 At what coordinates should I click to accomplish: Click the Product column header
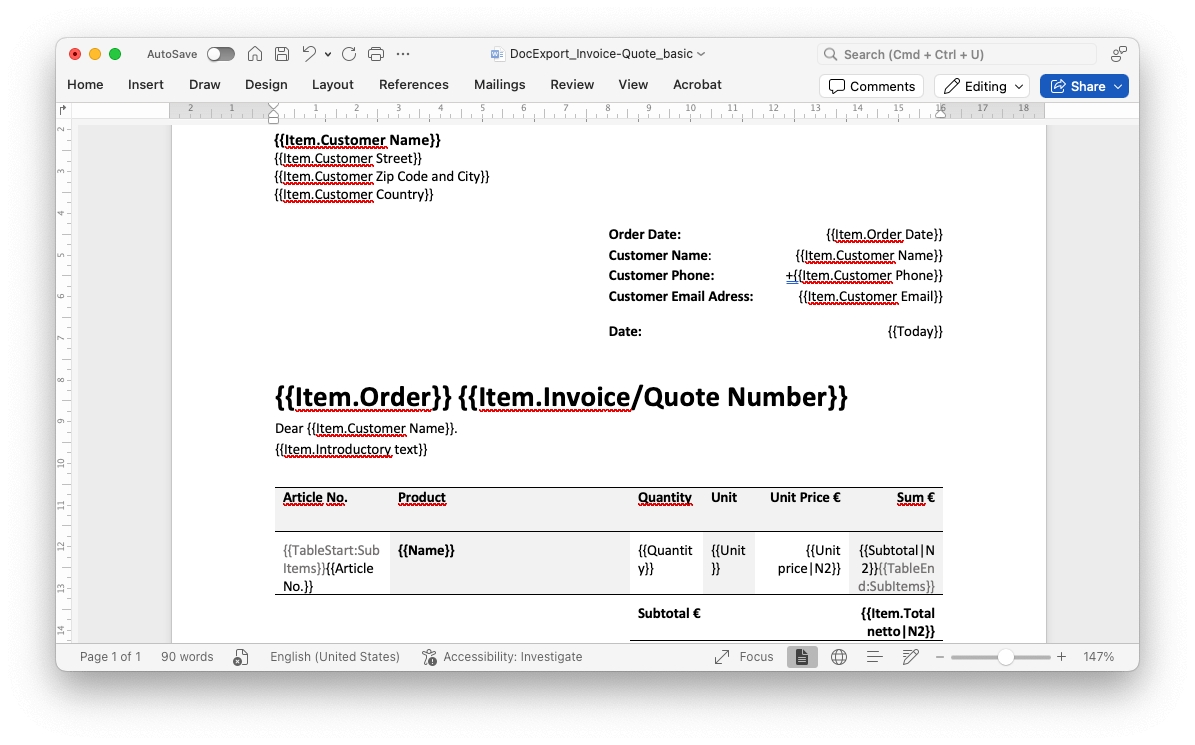(x=421, y=497)
